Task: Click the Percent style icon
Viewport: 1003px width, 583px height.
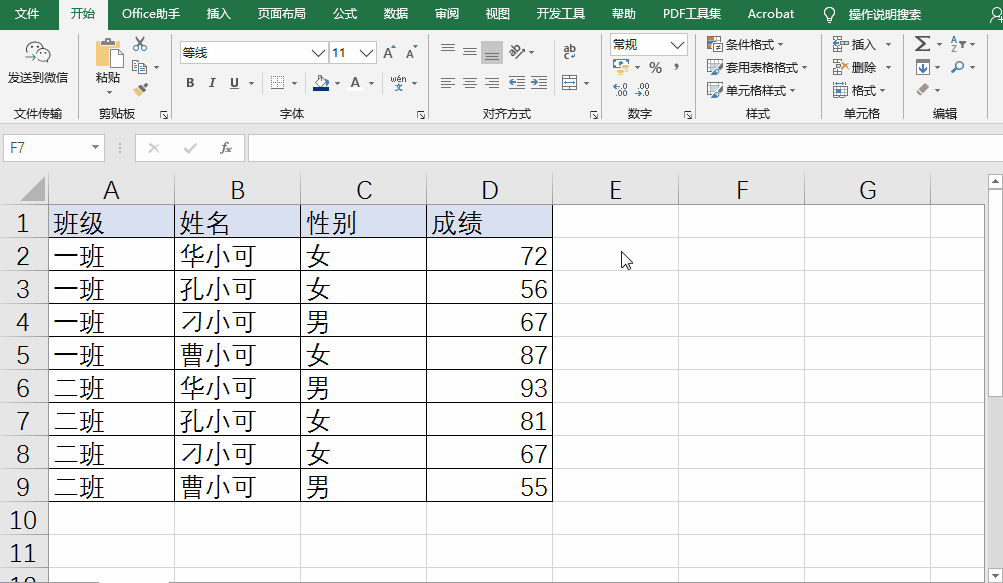Action: click(656, 66)
